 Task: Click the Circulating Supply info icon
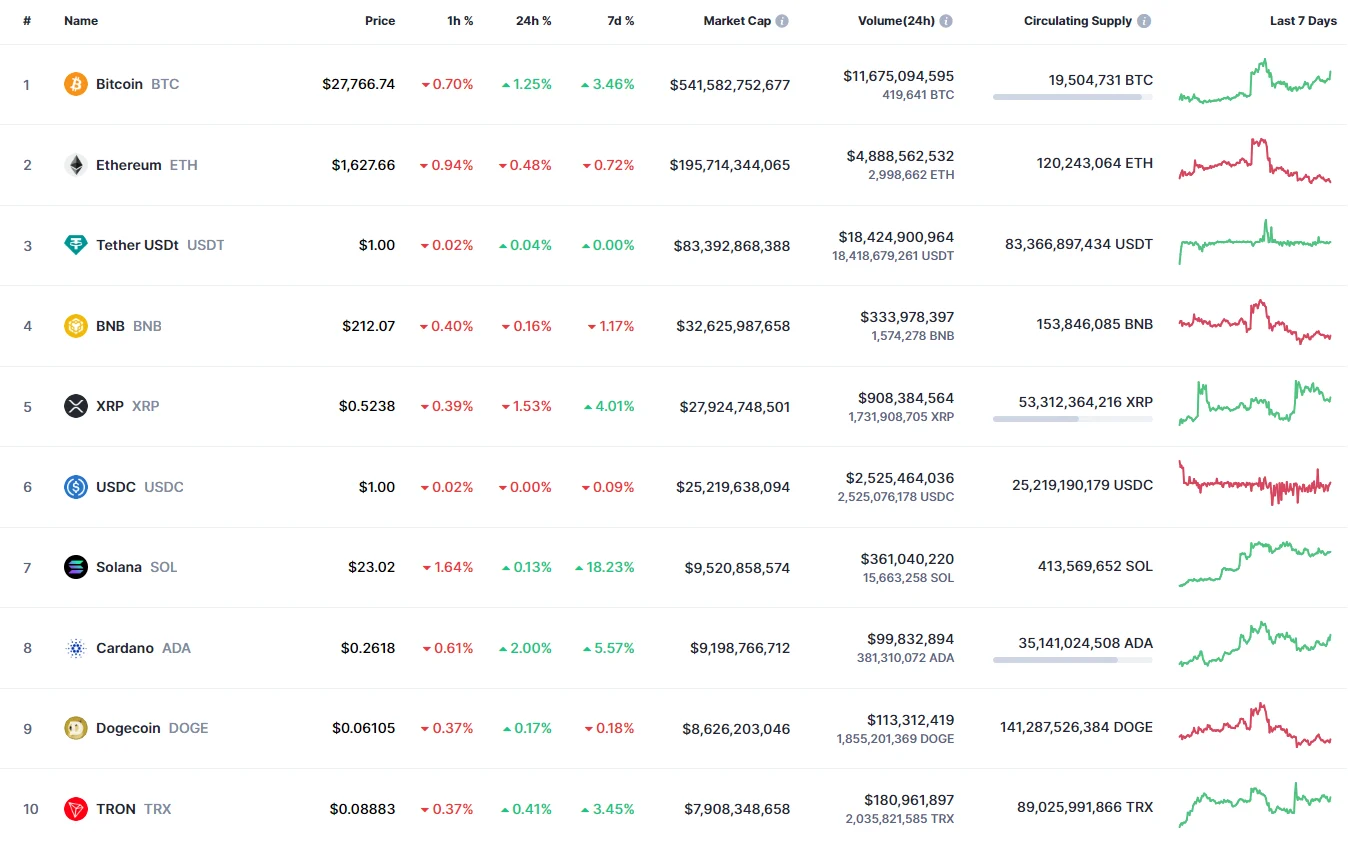1144,21
